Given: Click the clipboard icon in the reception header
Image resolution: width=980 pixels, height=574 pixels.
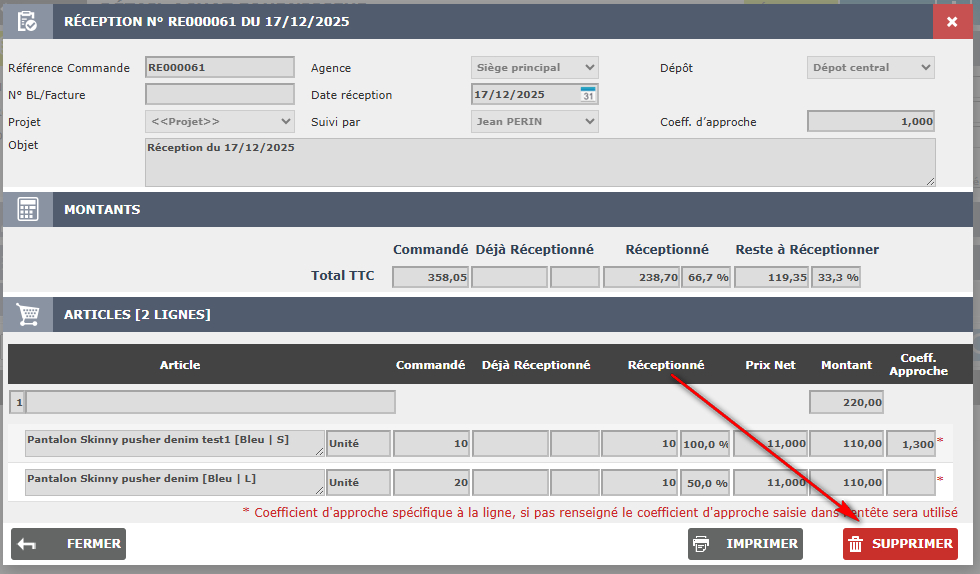Looking at the screenshot, I should pyautogui.click(x=27, y=21).
